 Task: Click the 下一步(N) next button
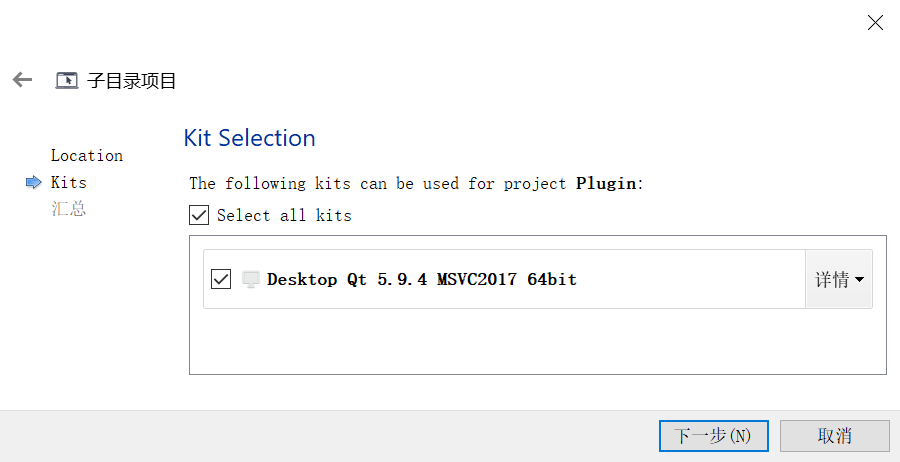point(713,436)
